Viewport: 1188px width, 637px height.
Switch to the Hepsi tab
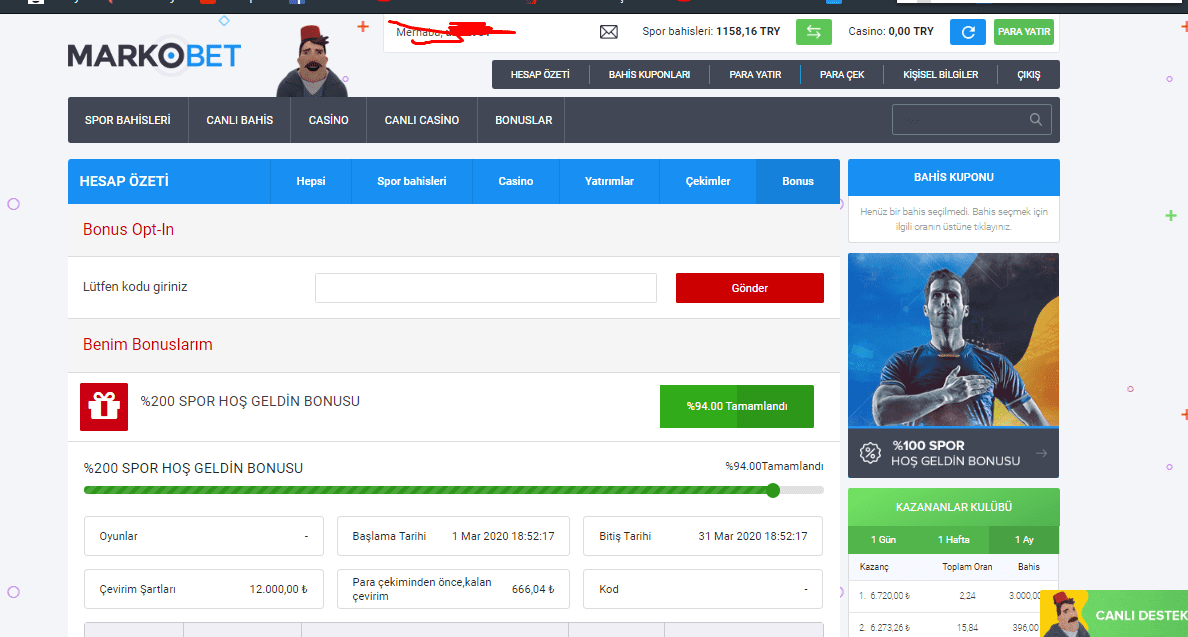pos(311,181)
